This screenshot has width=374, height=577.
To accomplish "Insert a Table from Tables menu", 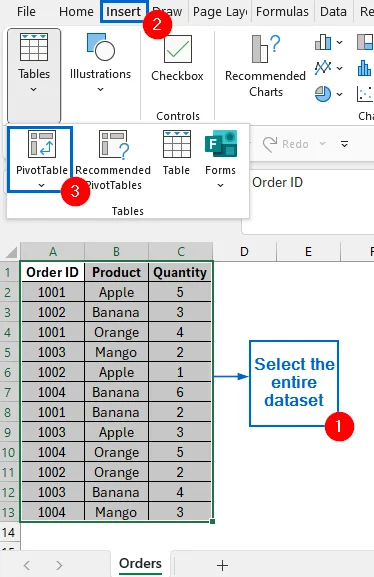I will pyautogui.click(x=176, y=152).
